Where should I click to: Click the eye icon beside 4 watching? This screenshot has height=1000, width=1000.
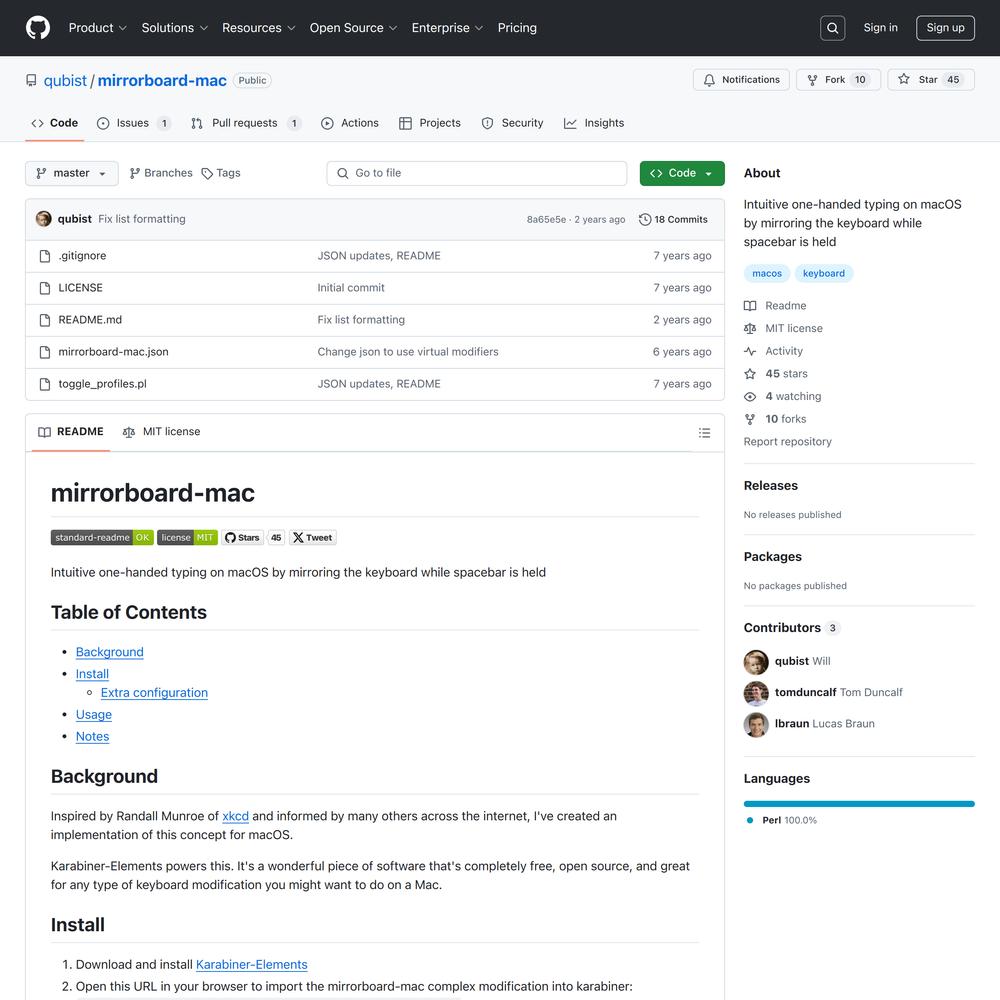[x=750, y=397]
